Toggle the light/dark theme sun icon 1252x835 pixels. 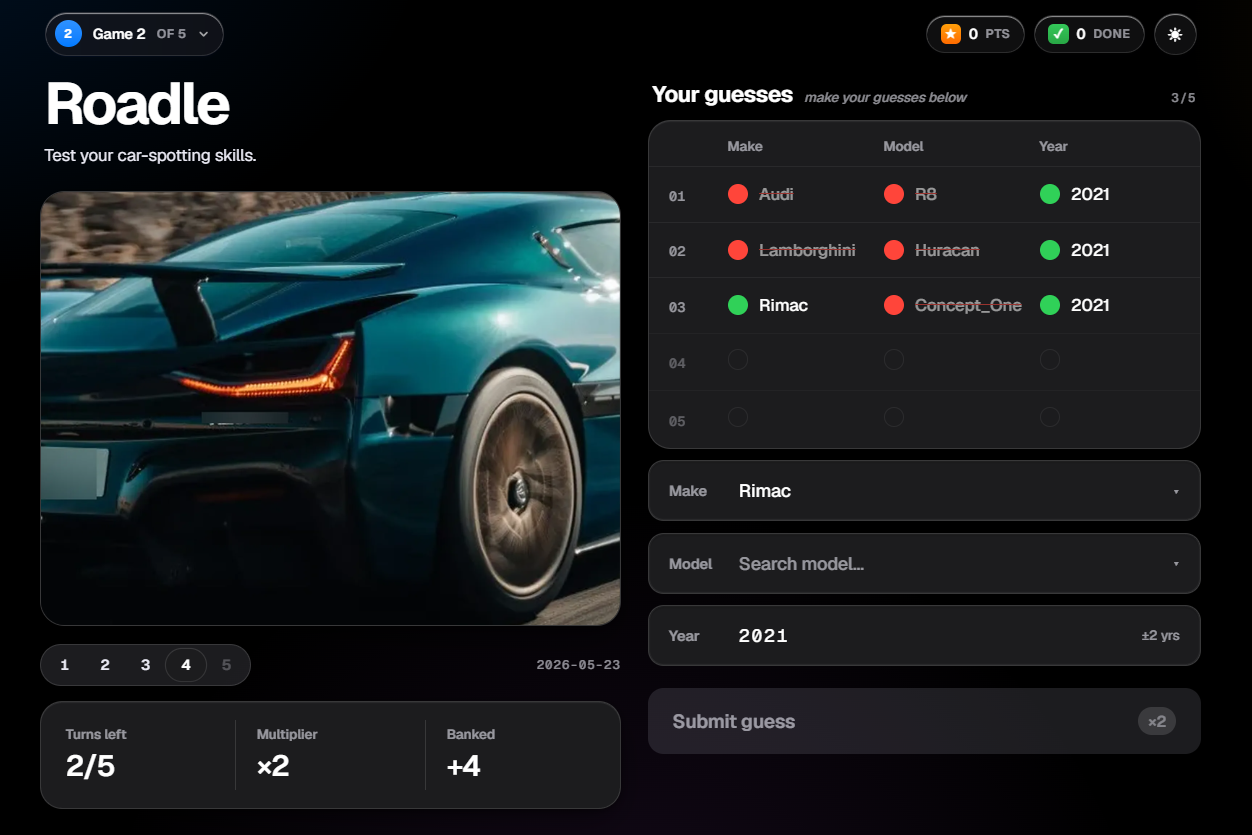click(x=1175, y=34)
